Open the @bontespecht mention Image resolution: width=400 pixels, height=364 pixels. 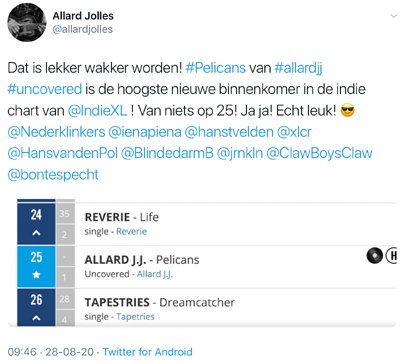click(x=53, y=175)
